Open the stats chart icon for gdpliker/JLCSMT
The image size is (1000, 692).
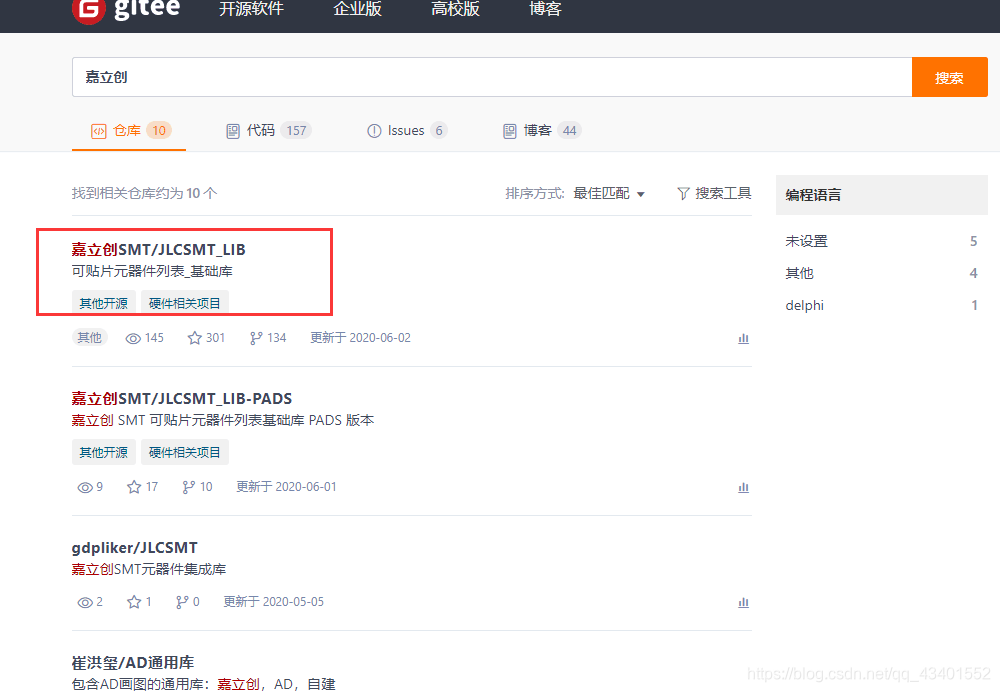tap(743, 602)
